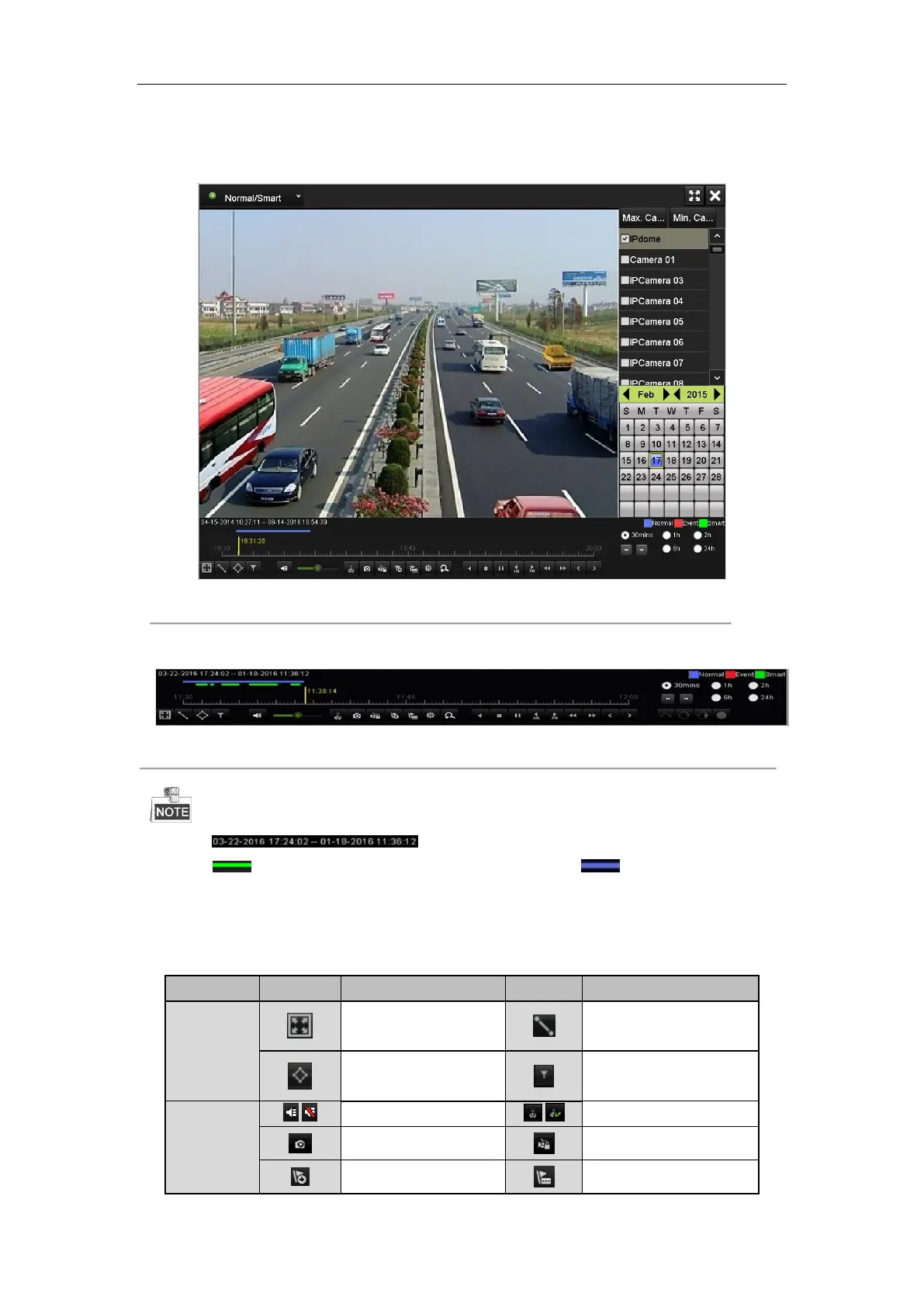Switch to Min. Ca... tab
924x1307 pixels.
pos(692,218)
